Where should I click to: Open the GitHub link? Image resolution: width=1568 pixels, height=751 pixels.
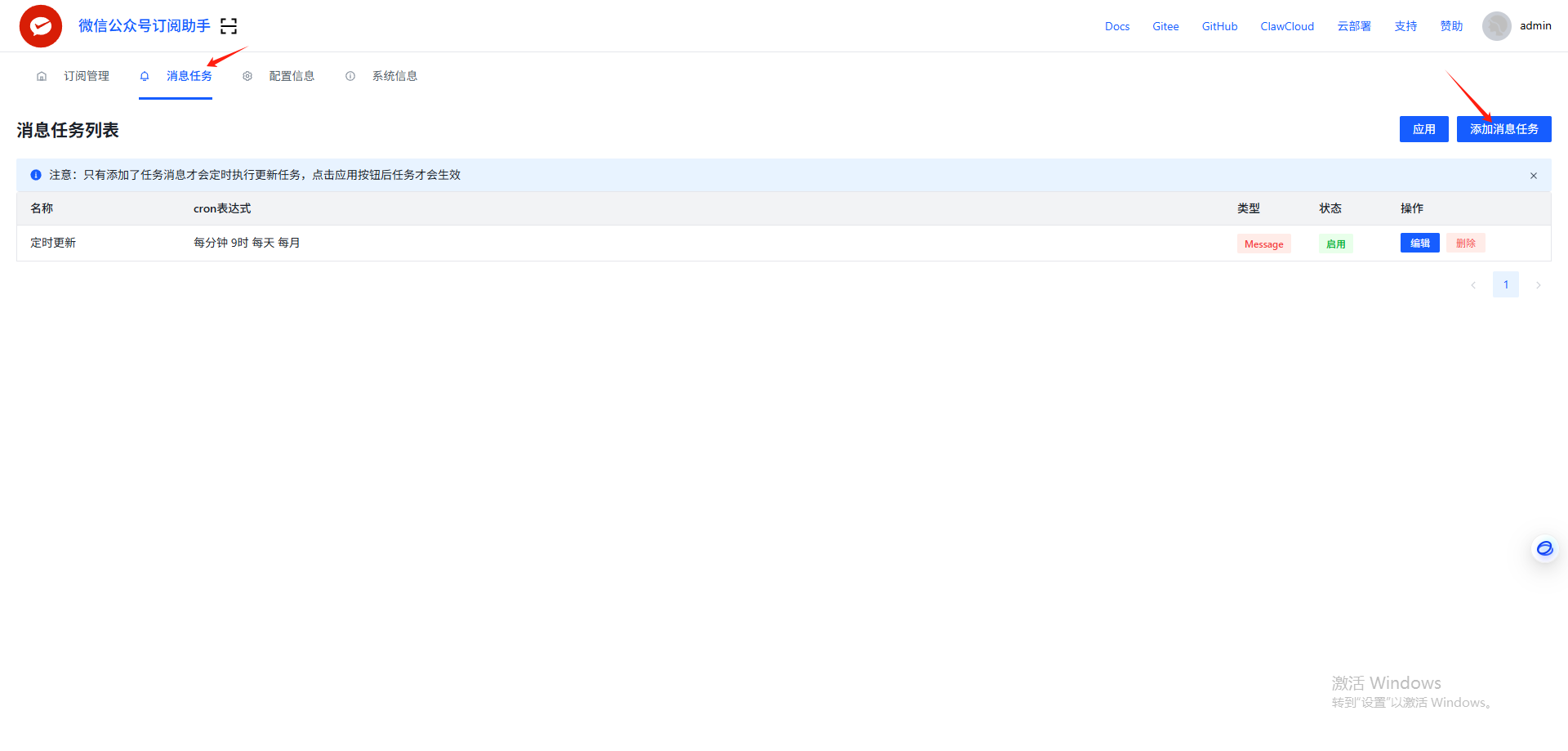(1219, 26)
